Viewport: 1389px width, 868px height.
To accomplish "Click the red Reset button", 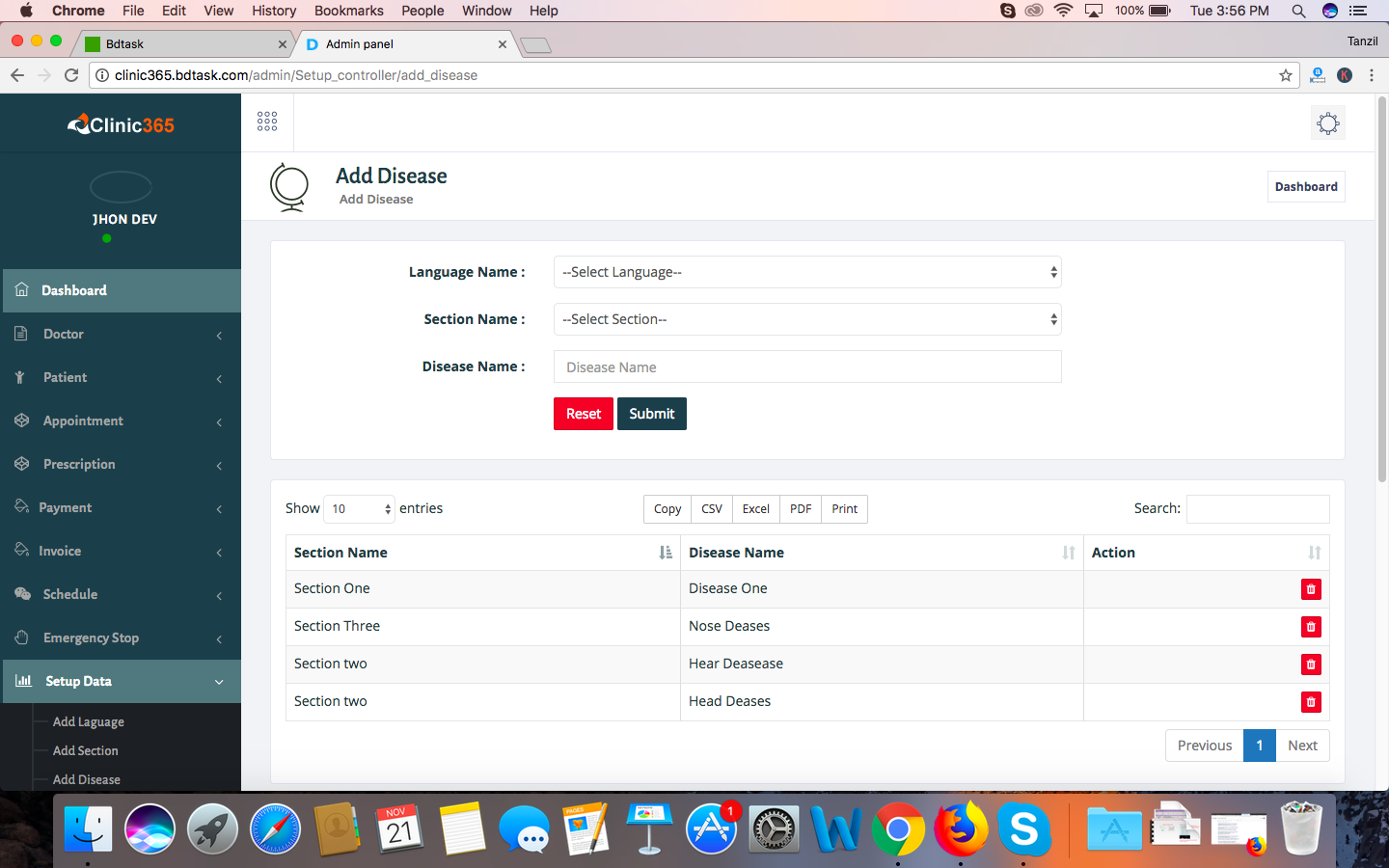I will [x=583, y=414].
